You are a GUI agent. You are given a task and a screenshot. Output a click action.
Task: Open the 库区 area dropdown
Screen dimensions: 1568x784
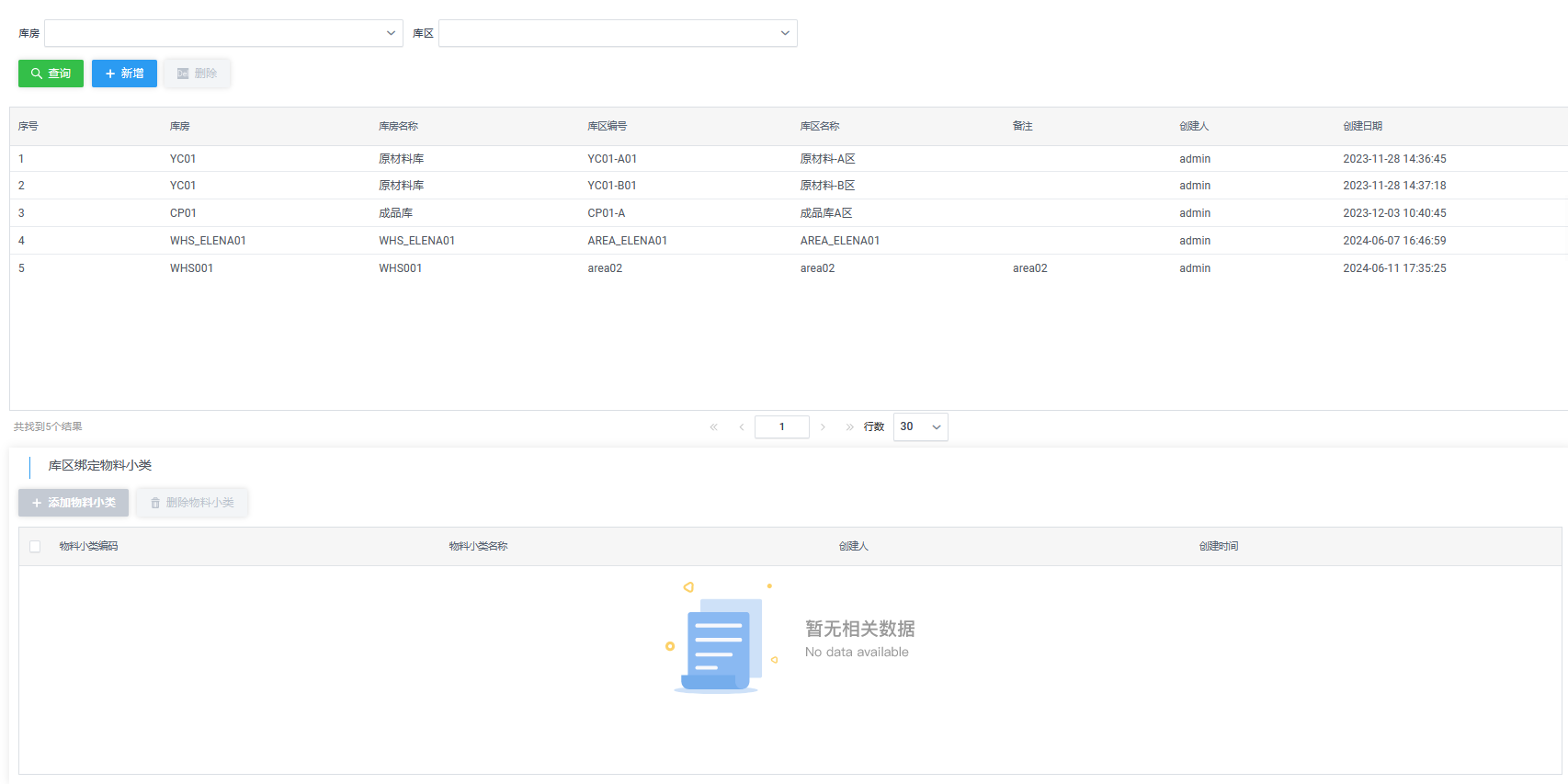click(618, 33)
